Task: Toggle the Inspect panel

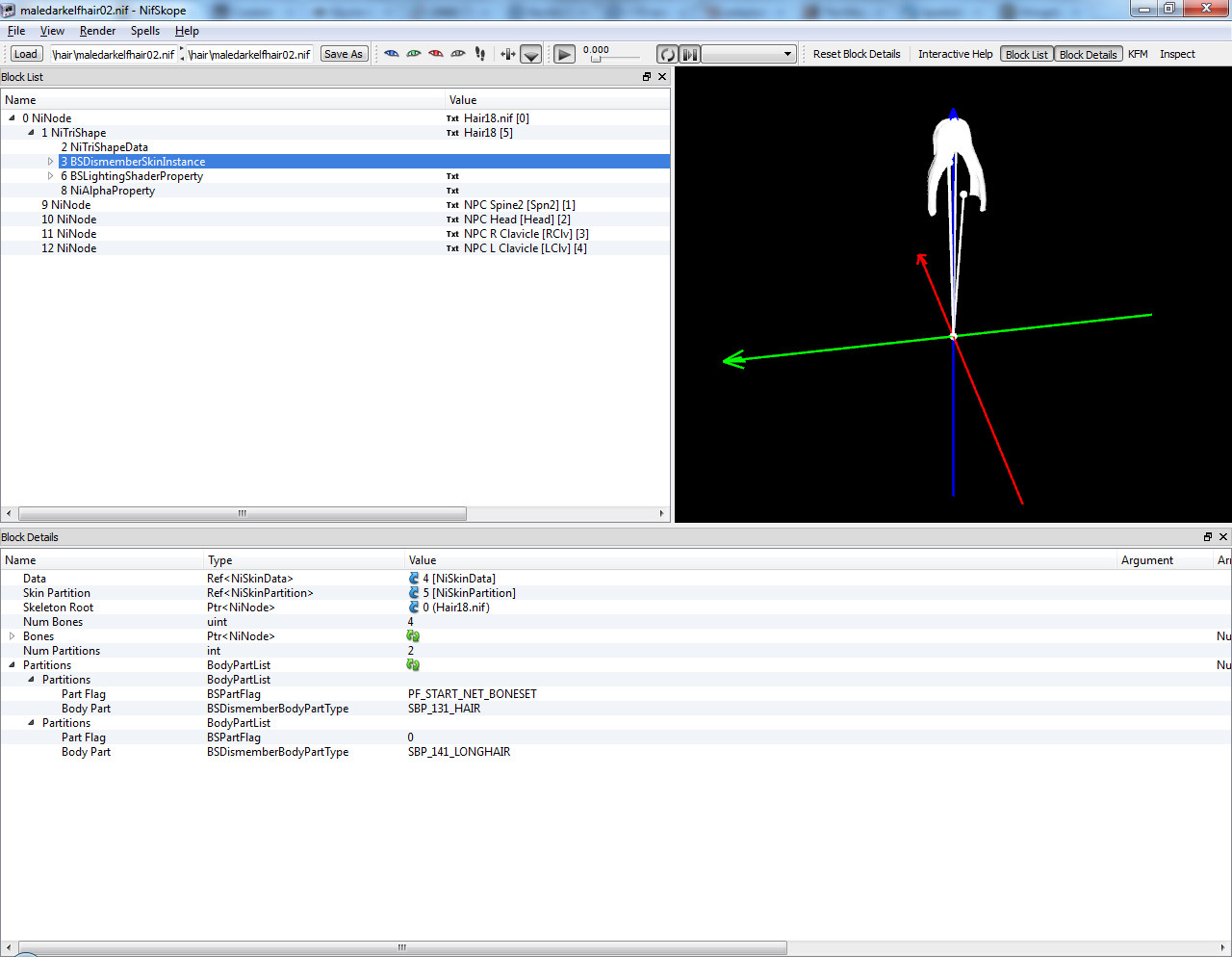Action: [x=1177, y=54]
